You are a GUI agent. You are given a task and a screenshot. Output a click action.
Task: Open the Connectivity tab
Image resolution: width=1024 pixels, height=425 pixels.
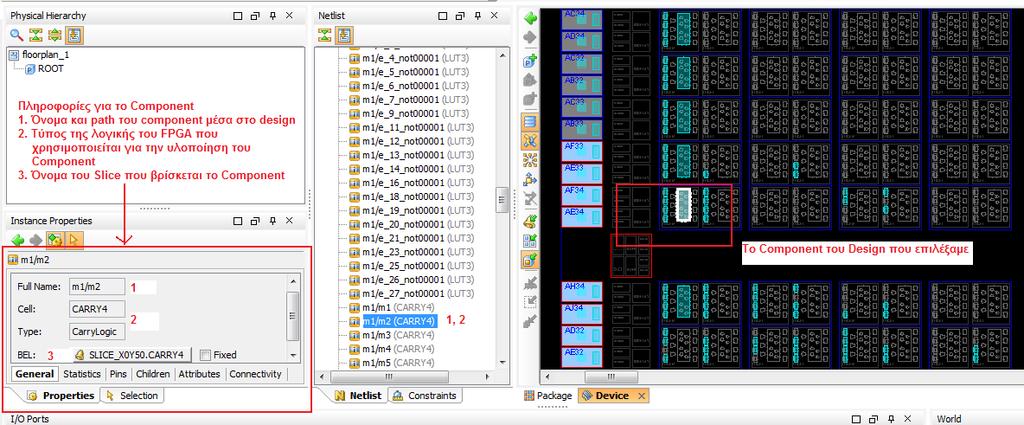coord(255,374)
